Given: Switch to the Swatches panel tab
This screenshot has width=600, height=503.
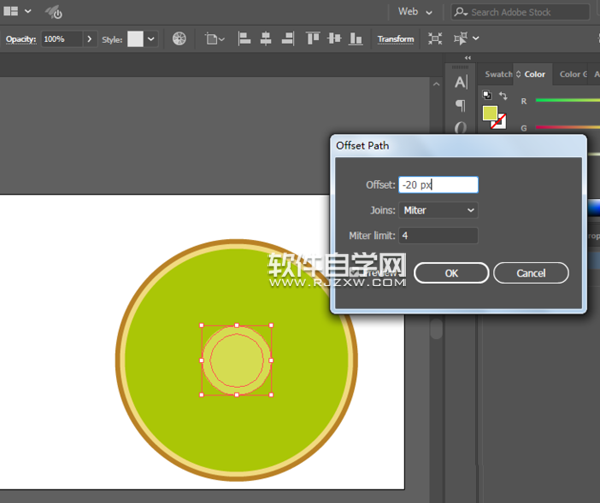Looking at the screenshot, I should pyautogui.click(x=498, y=74).
